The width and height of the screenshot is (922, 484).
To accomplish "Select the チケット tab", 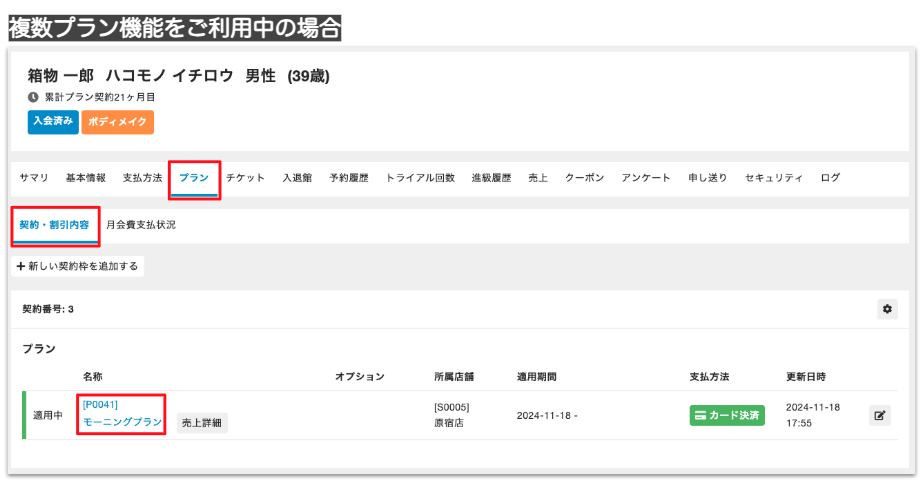I will click(246, 178).
